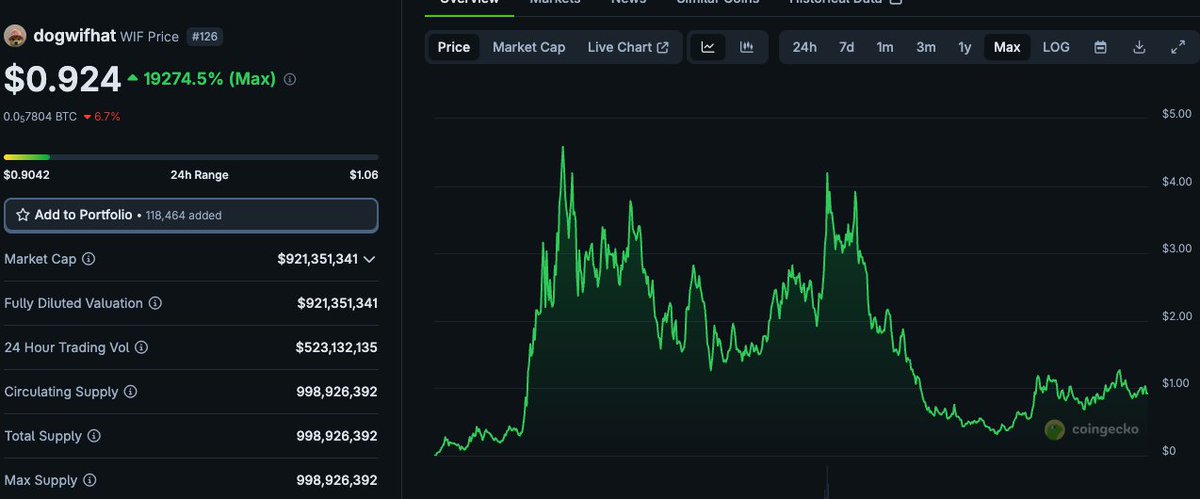Open the Fully Diluted Valuation info icon
This screenshot has height=499, width=1200.
click(155, 303)
